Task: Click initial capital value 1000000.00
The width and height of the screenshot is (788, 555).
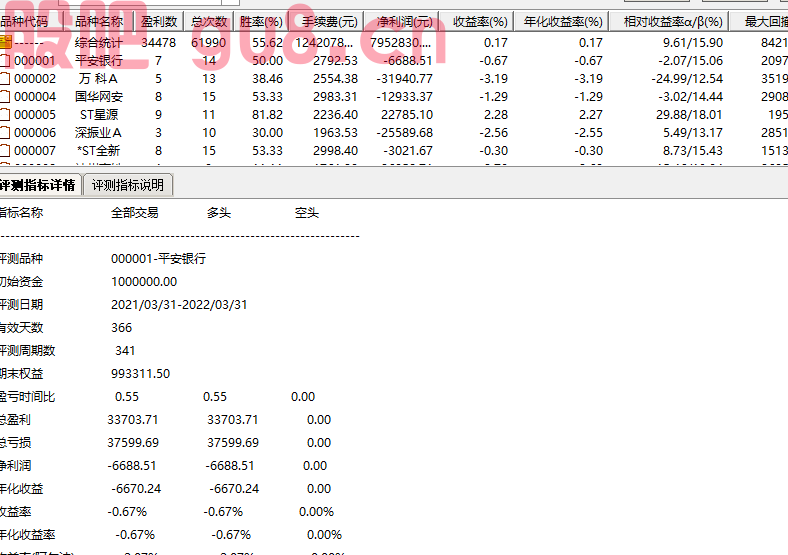Action: coord(144,282)
